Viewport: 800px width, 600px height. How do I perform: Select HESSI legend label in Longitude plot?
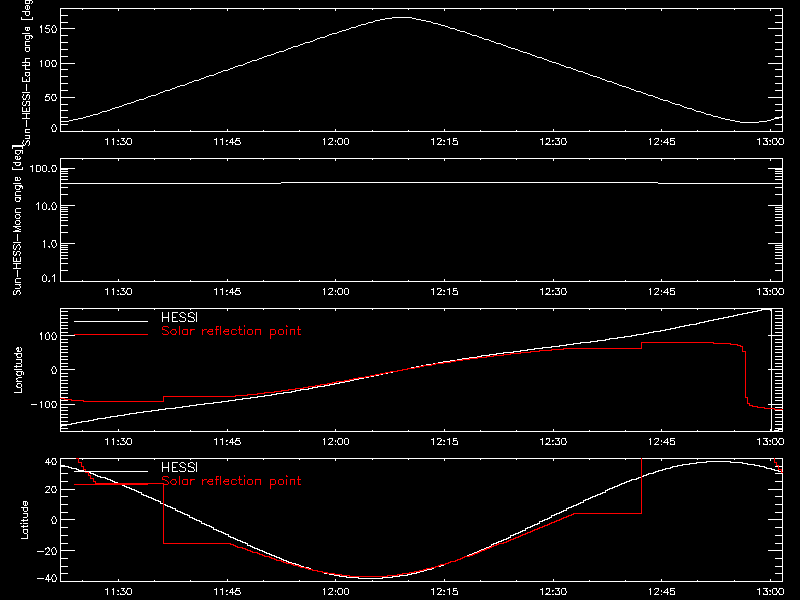[179, 317]
